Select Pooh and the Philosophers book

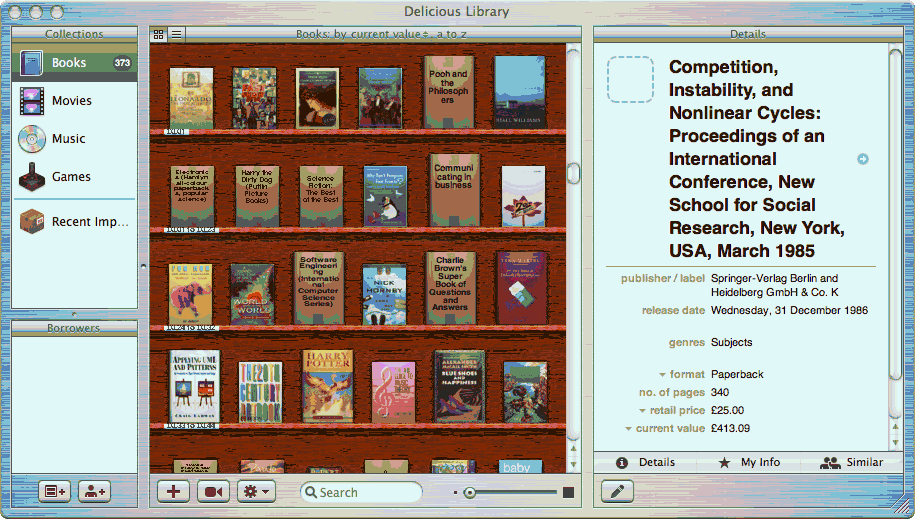point(448,92)
